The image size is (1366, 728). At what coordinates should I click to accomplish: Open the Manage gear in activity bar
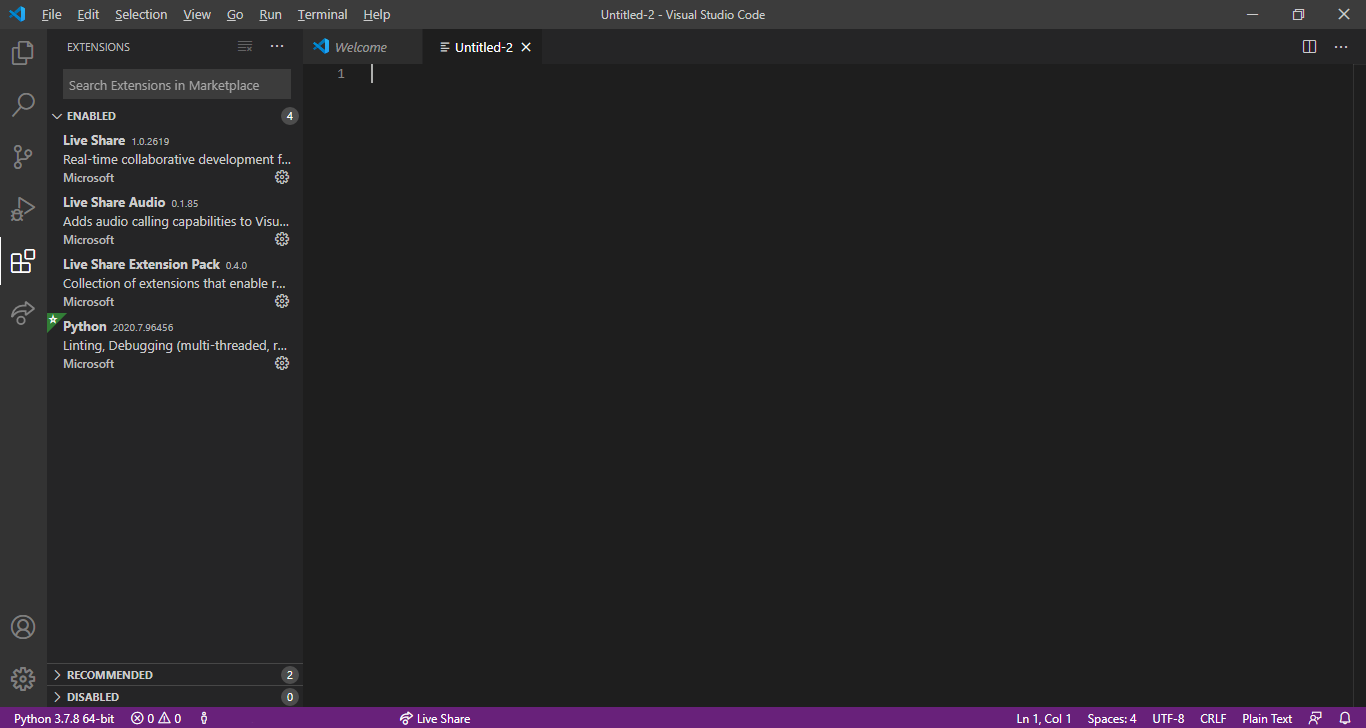(x=23, y=679)
